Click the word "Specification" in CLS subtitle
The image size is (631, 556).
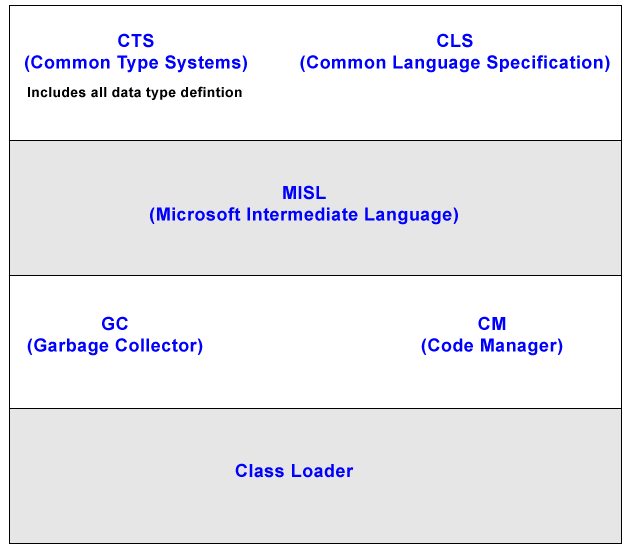[548, 63]
